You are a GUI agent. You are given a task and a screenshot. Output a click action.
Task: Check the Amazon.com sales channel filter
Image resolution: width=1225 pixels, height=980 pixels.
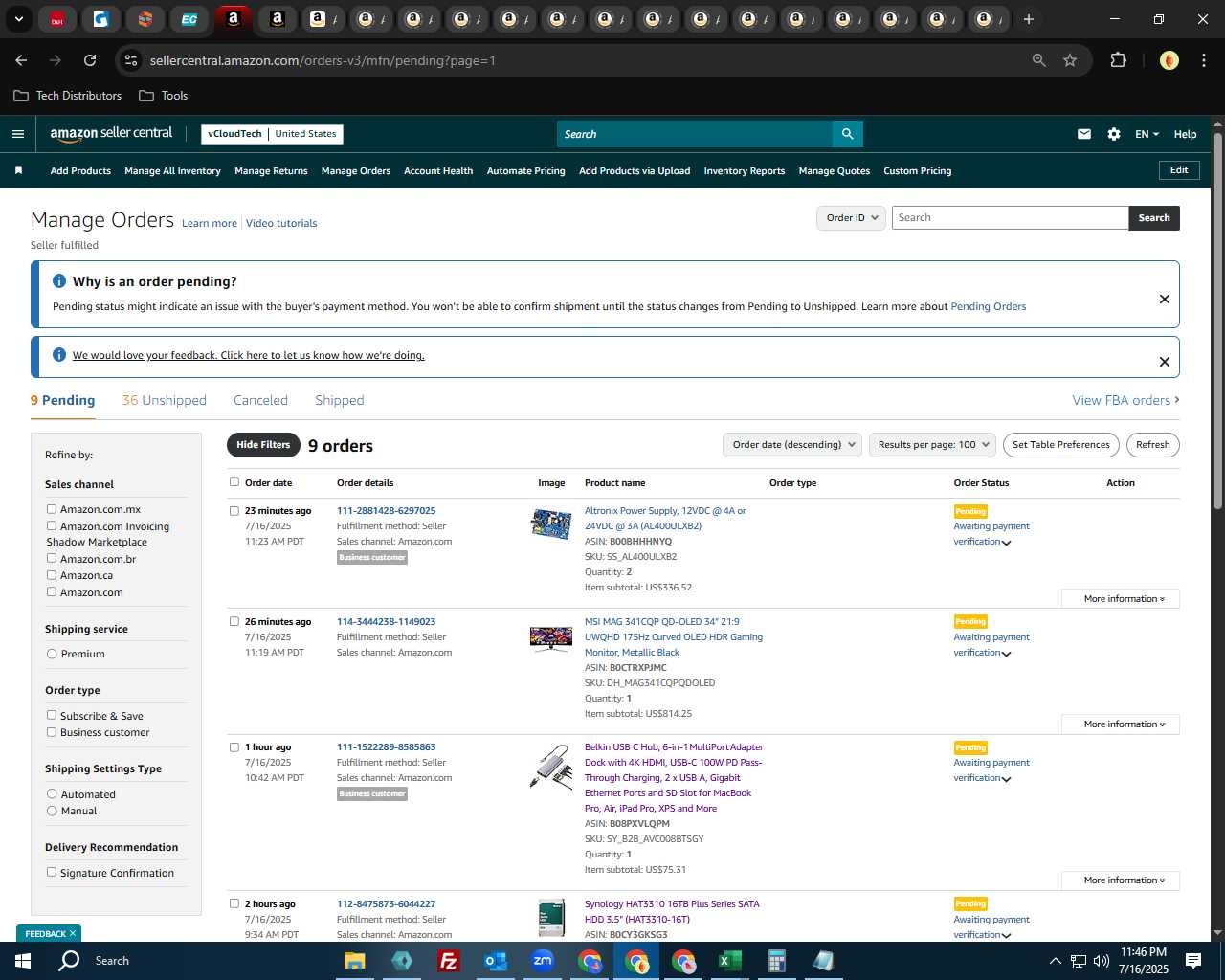[52, 591]
